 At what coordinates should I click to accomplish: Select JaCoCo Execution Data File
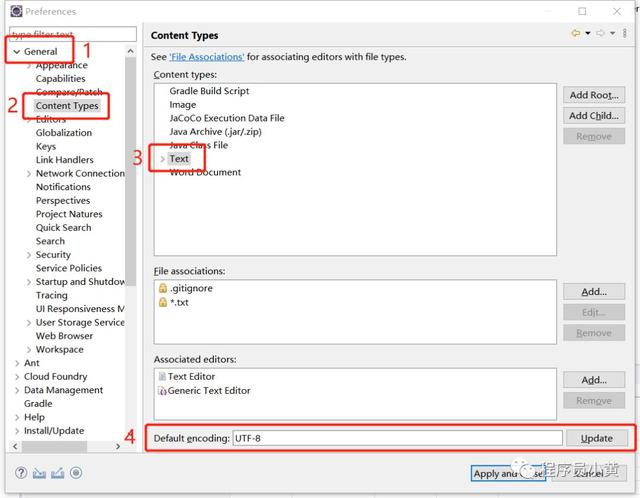point(227,118)
